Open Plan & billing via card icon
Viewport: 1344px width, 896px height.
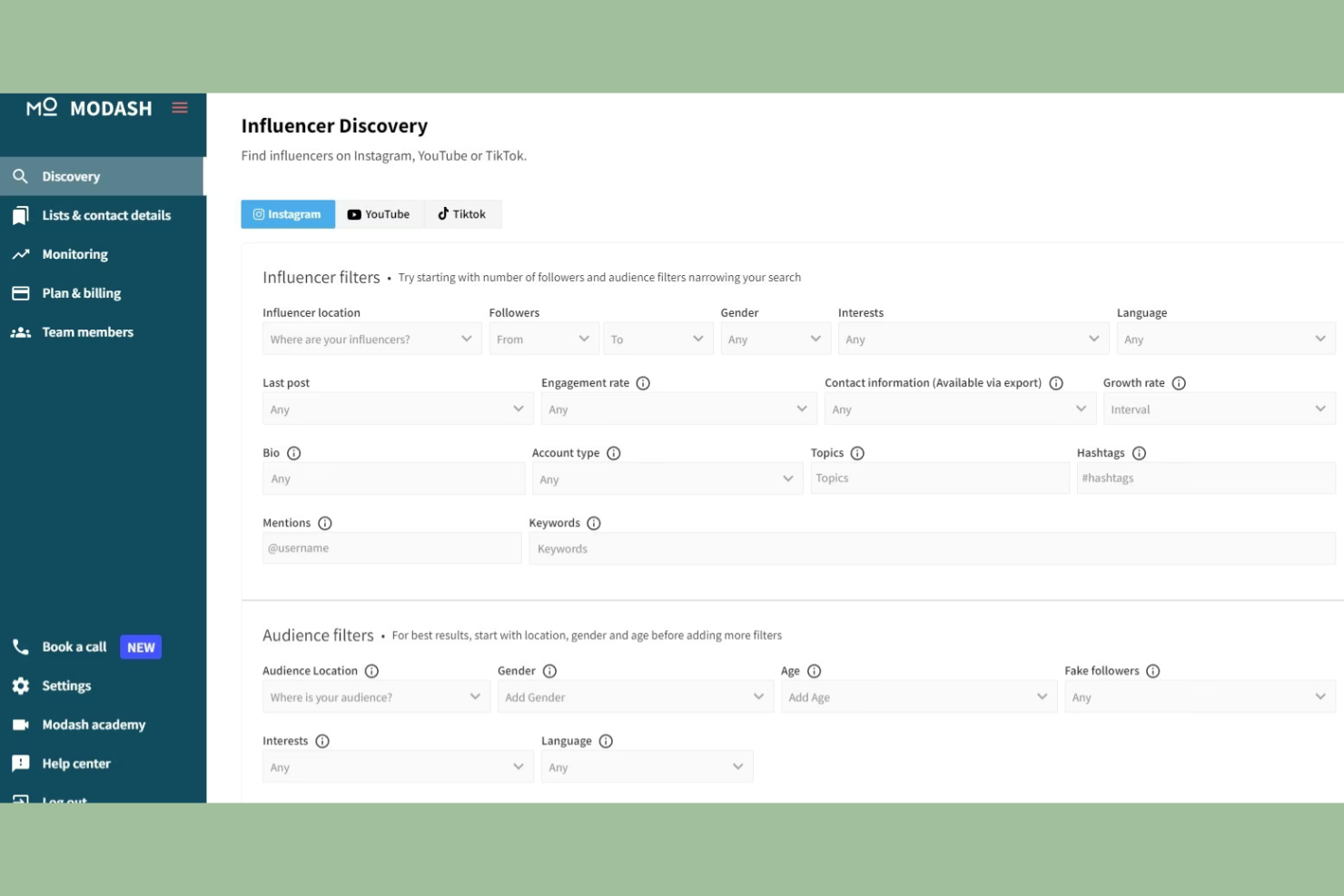pos(21,292)
